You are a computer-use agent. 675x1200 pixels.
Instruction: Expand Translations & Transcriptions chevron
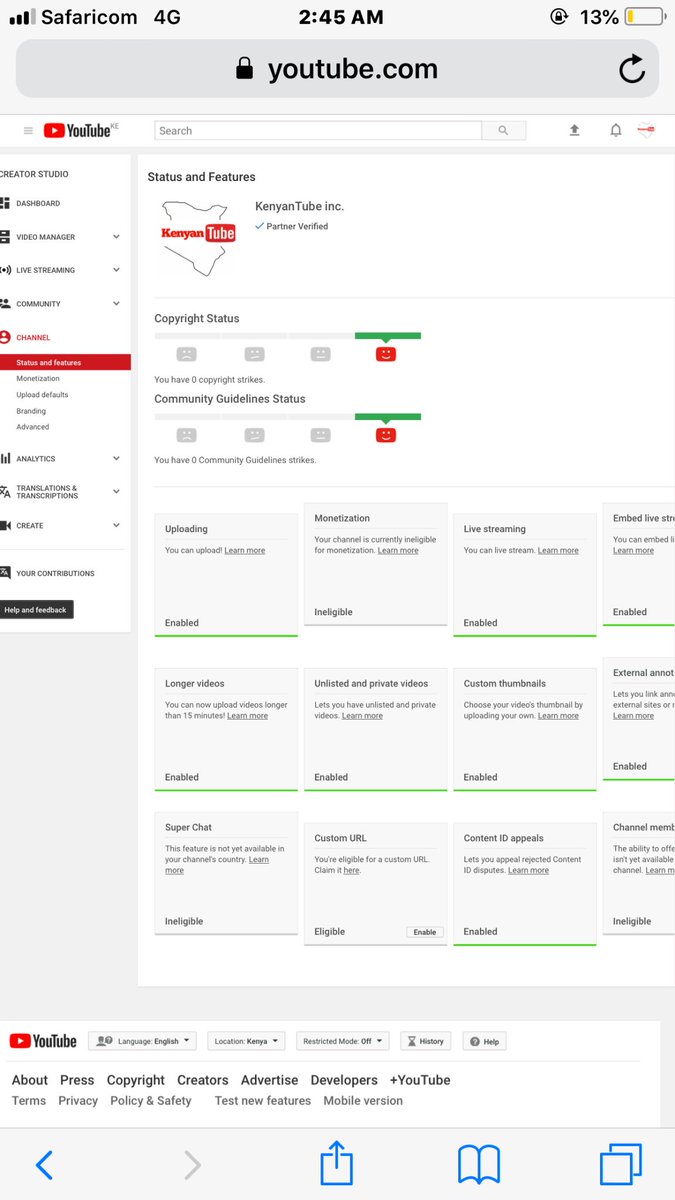(116, 492)
